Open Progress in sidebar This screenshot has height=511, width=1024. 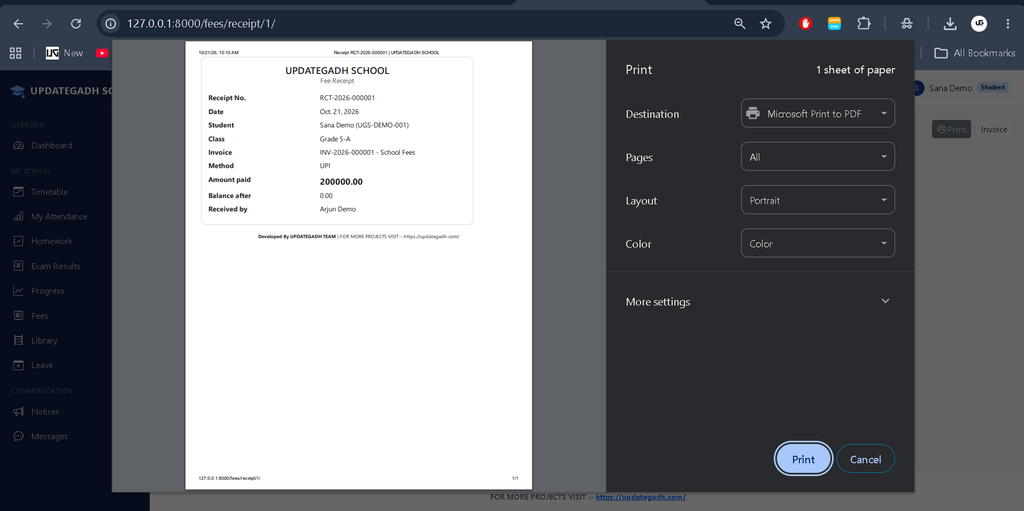pyautogui.click(x=48, y=291)
